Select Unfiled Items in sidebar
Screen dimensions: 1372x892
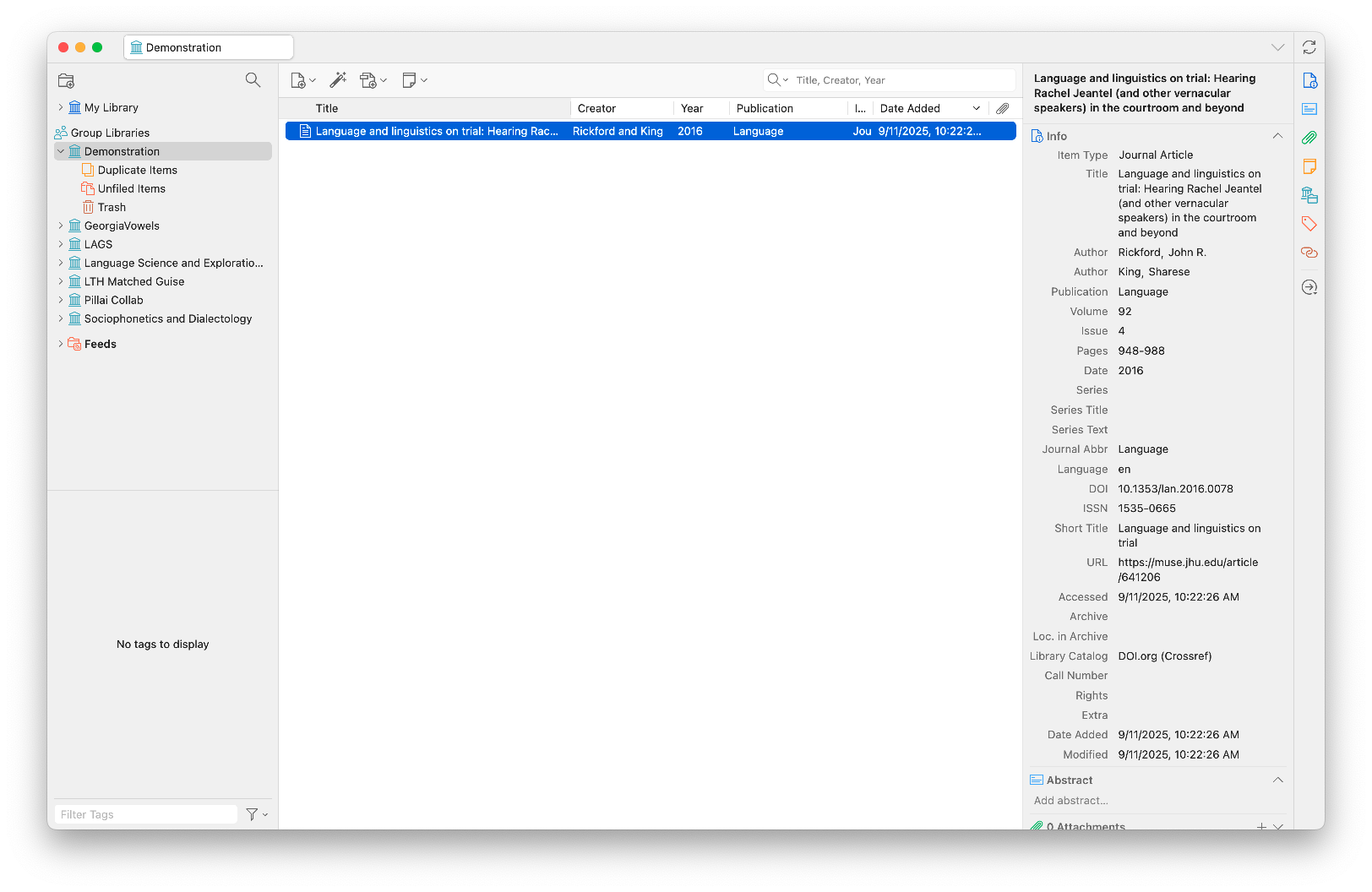pyautogui.click(x=131, y=188)
